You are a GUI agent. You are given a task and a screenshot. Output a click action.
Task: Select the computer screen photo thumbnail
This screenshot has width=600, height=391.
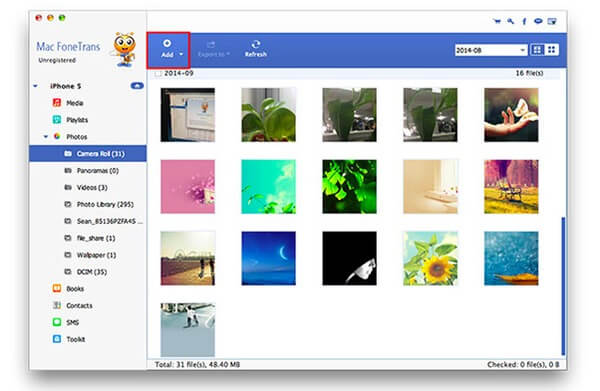(188, 115)
